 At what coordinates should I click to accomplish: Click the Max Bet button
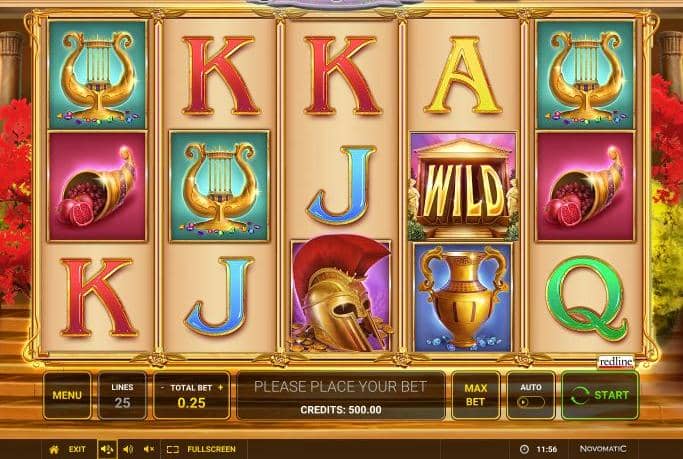[475, 395]
